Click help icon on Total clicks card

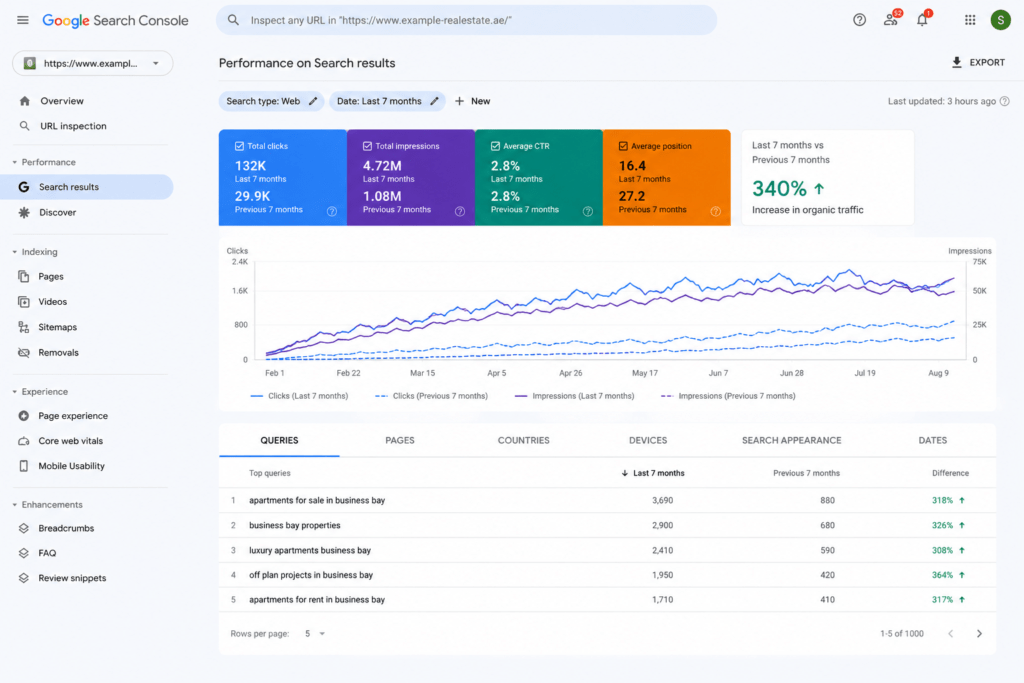pos(332,212)
